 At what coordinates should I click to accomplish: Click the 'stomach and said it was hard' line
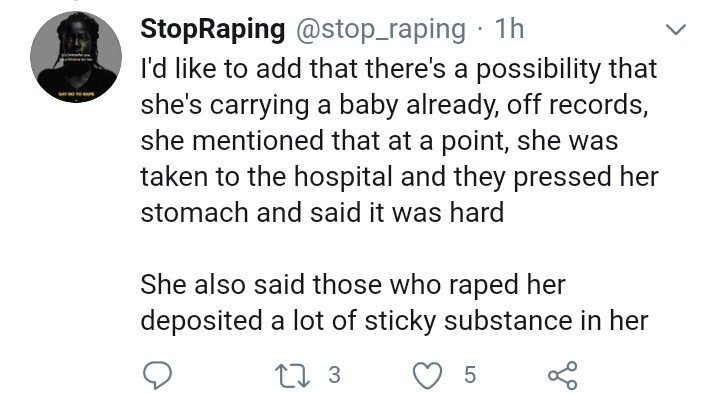pyautogui.click(x=322, y=213)
